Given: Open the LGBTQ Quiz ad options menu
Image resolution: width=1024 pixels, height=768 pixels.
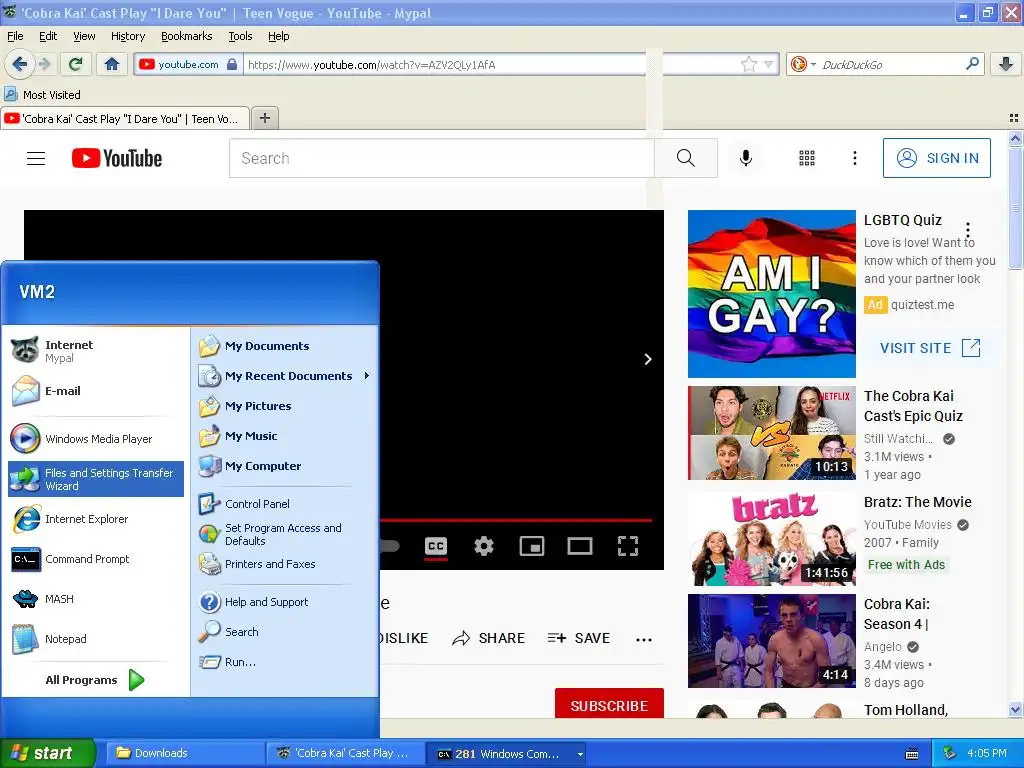Looking at the screenshot, I should point(968,229).
